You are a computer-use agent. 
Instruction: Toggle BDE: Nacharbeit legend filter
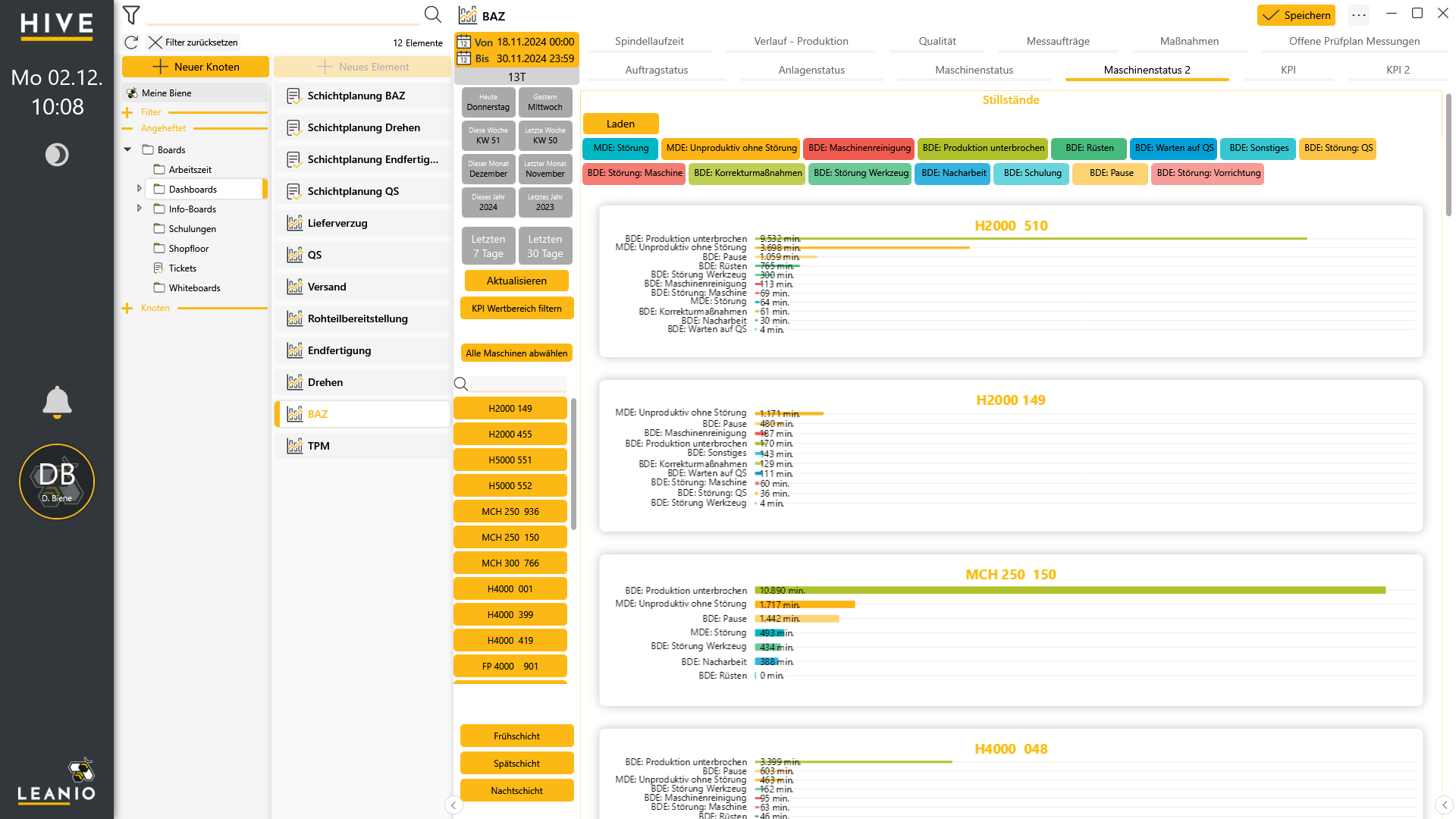[x=953, y=174]
